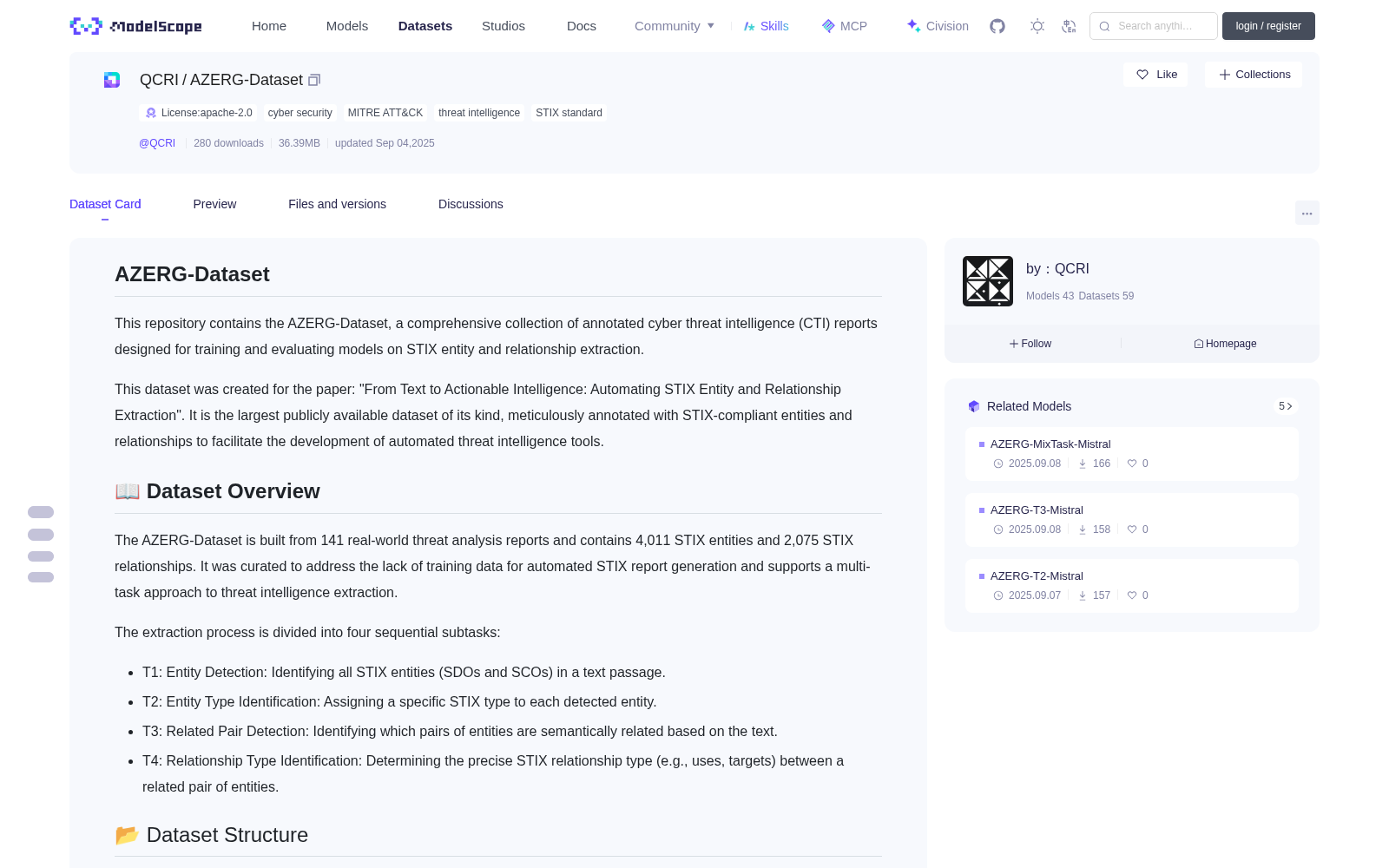The height and width of the screenshot is (868, 1389).
Task: Follow the QCRI organization
Action: click(x=1030, y=344)
